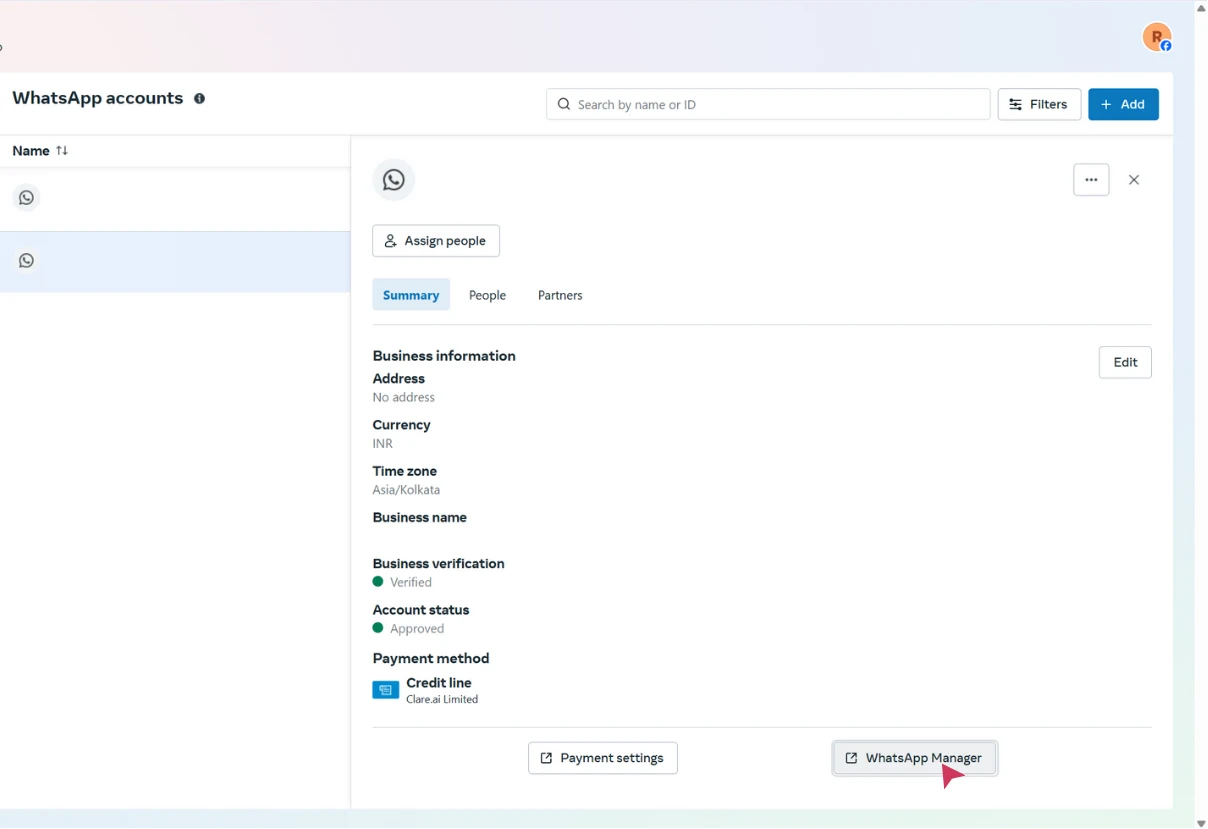Image resolution: width=1208 pixels, height=829 pixels.
Task: Close the account details panel
Action: tap(1134, 180)
